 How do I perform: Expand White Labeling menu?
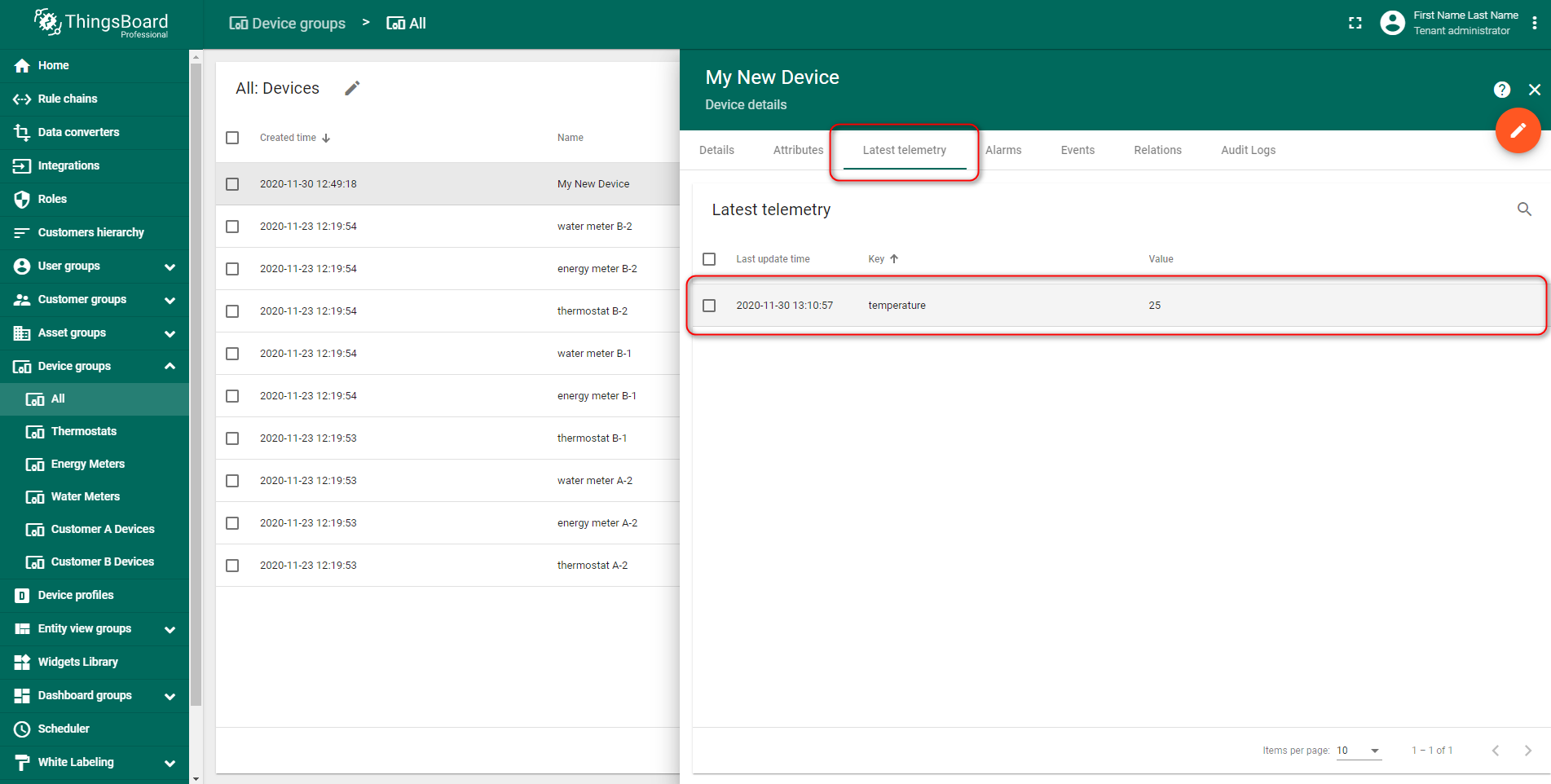click(x=170, y=763)
